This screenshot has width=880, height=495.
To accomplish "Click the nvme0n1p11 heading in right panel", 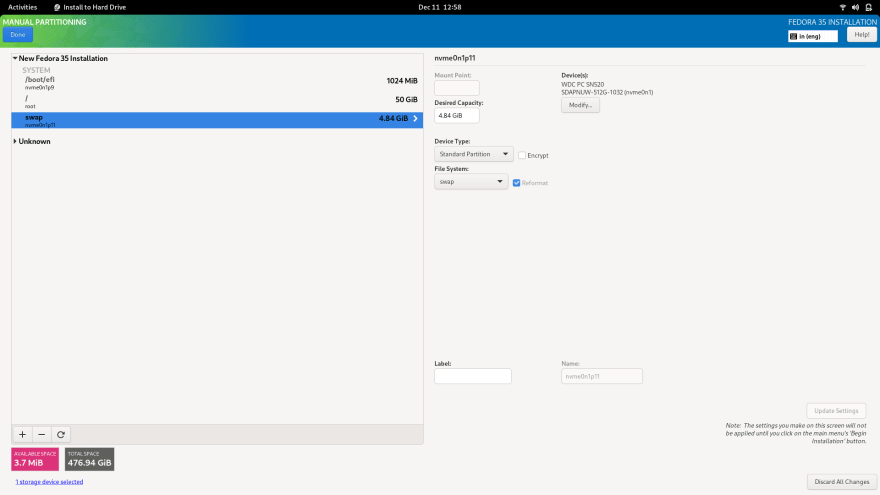I will coord(455,58).
